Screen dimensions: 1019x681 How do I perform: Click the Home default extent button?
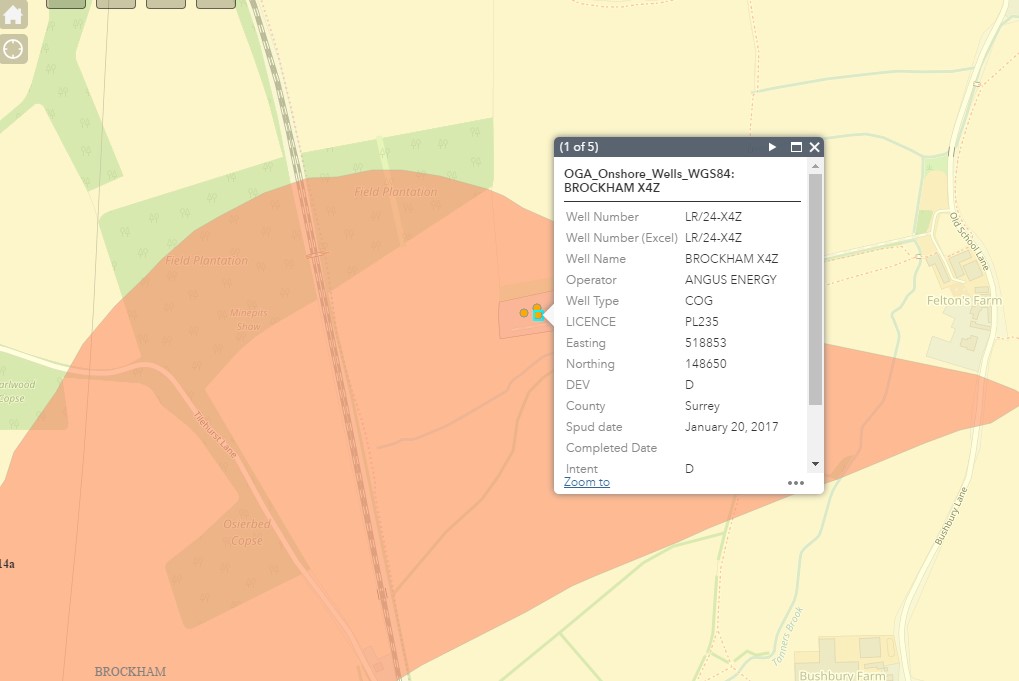14,14
